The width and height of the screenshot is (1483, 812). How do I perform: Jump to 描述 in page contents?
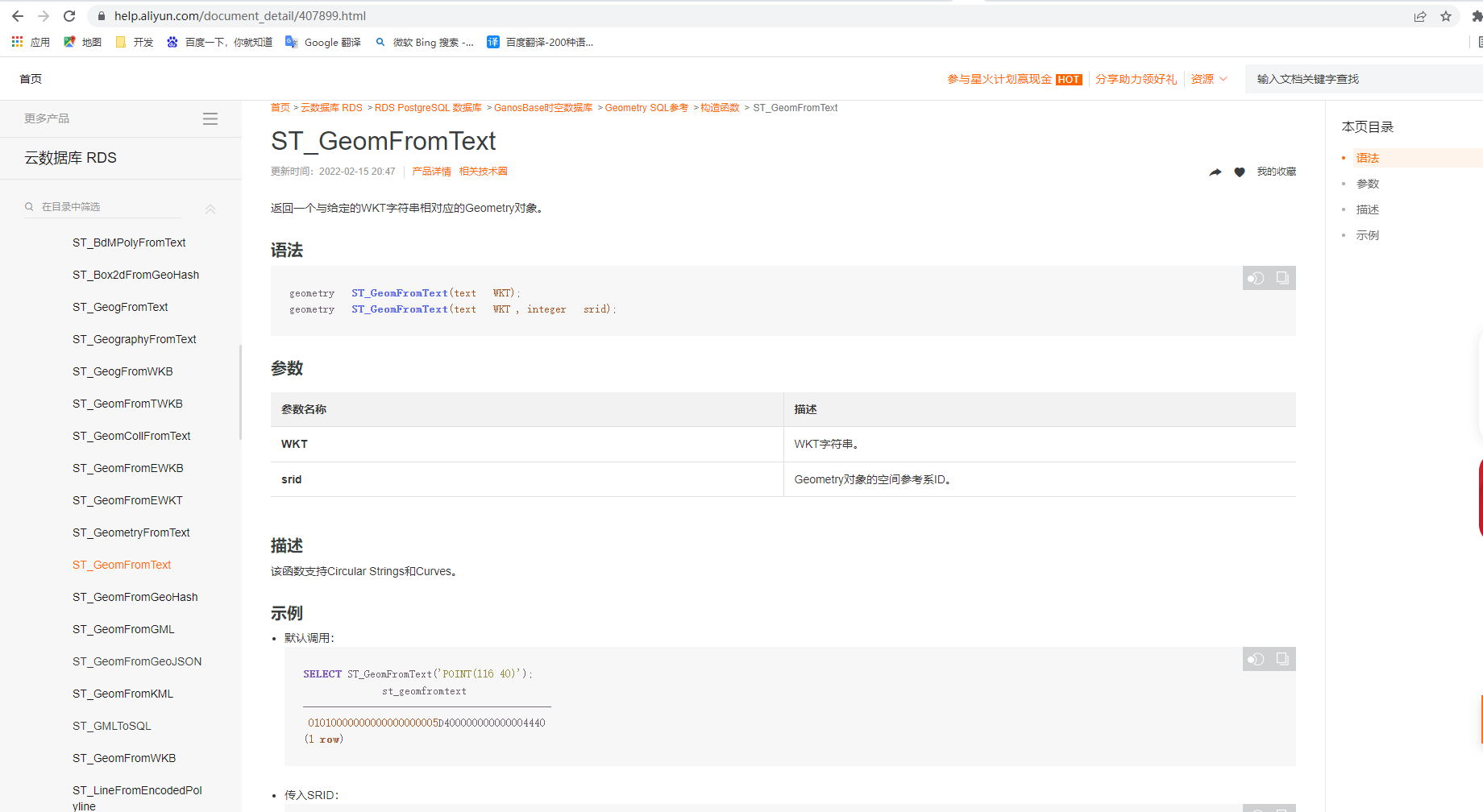point(1367,209)
